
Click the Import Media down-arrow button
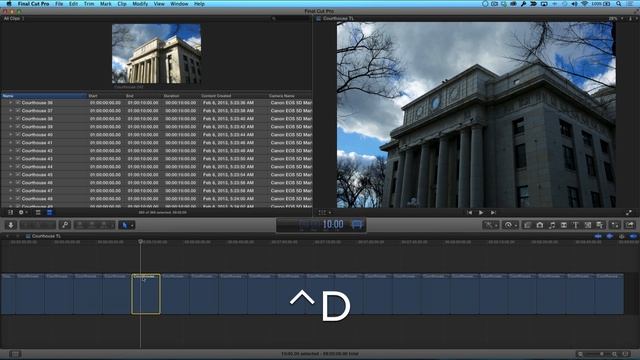pos(11,225)
